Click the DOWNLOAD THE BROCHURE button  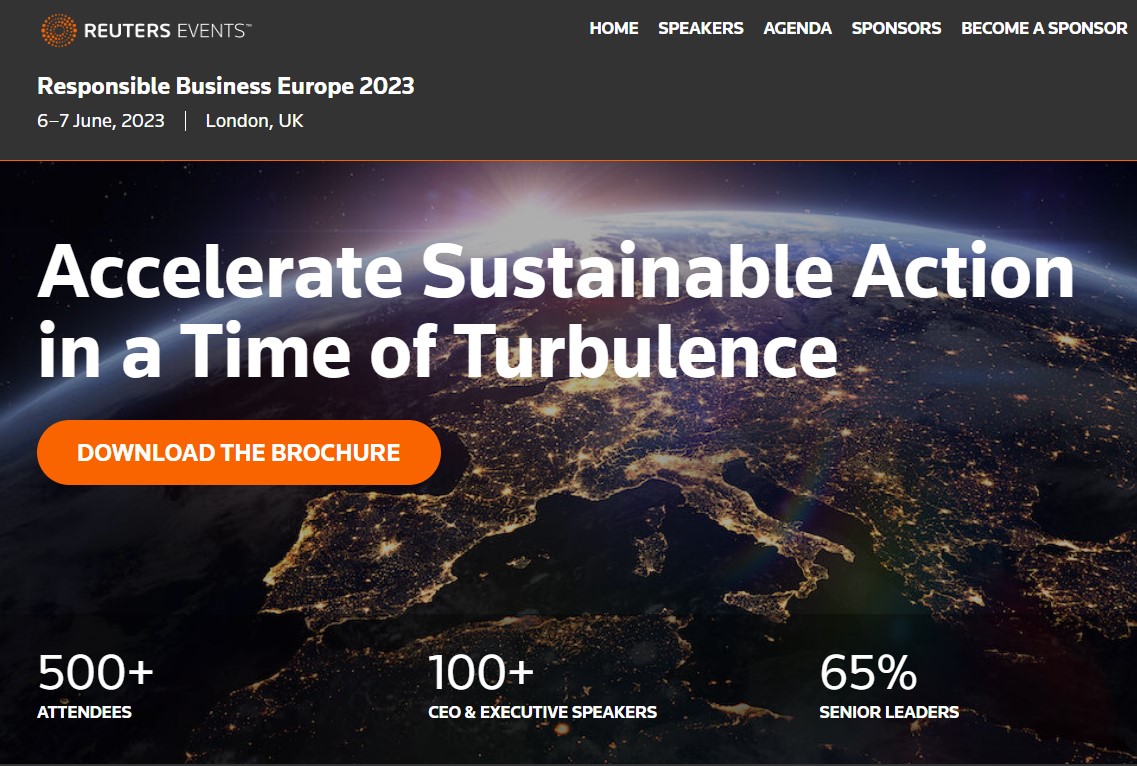pyautogui.click(x=239, y=453)
